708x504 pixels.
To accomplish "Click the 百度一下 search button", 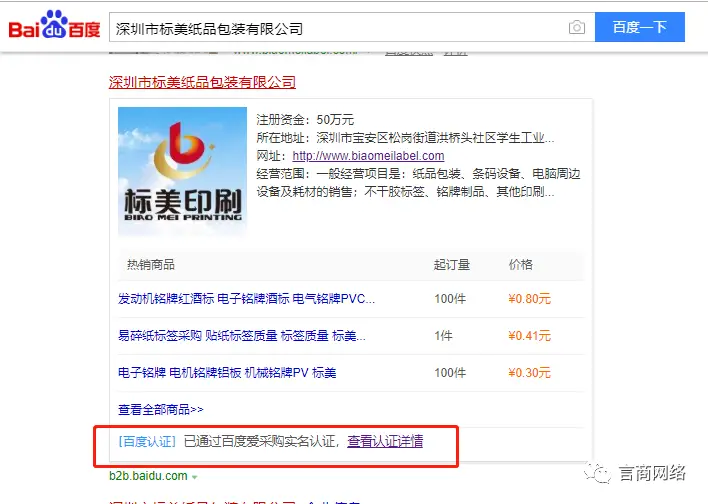I will 639,27.
